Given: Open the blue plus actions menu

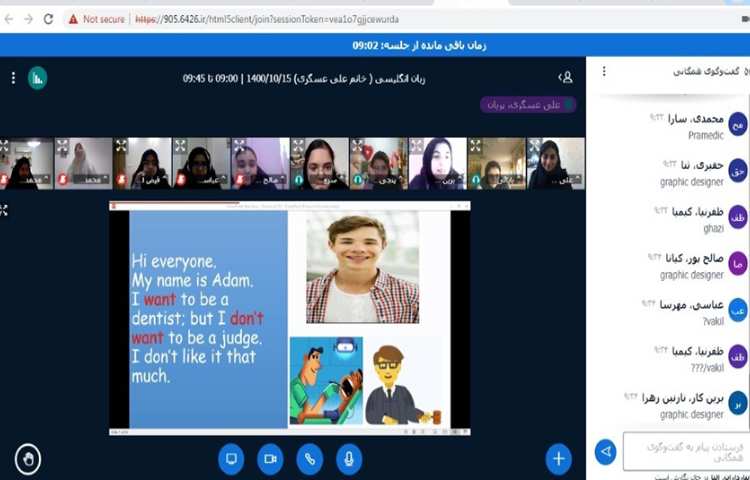Looking at the screenshot, I should click(558, 459).
